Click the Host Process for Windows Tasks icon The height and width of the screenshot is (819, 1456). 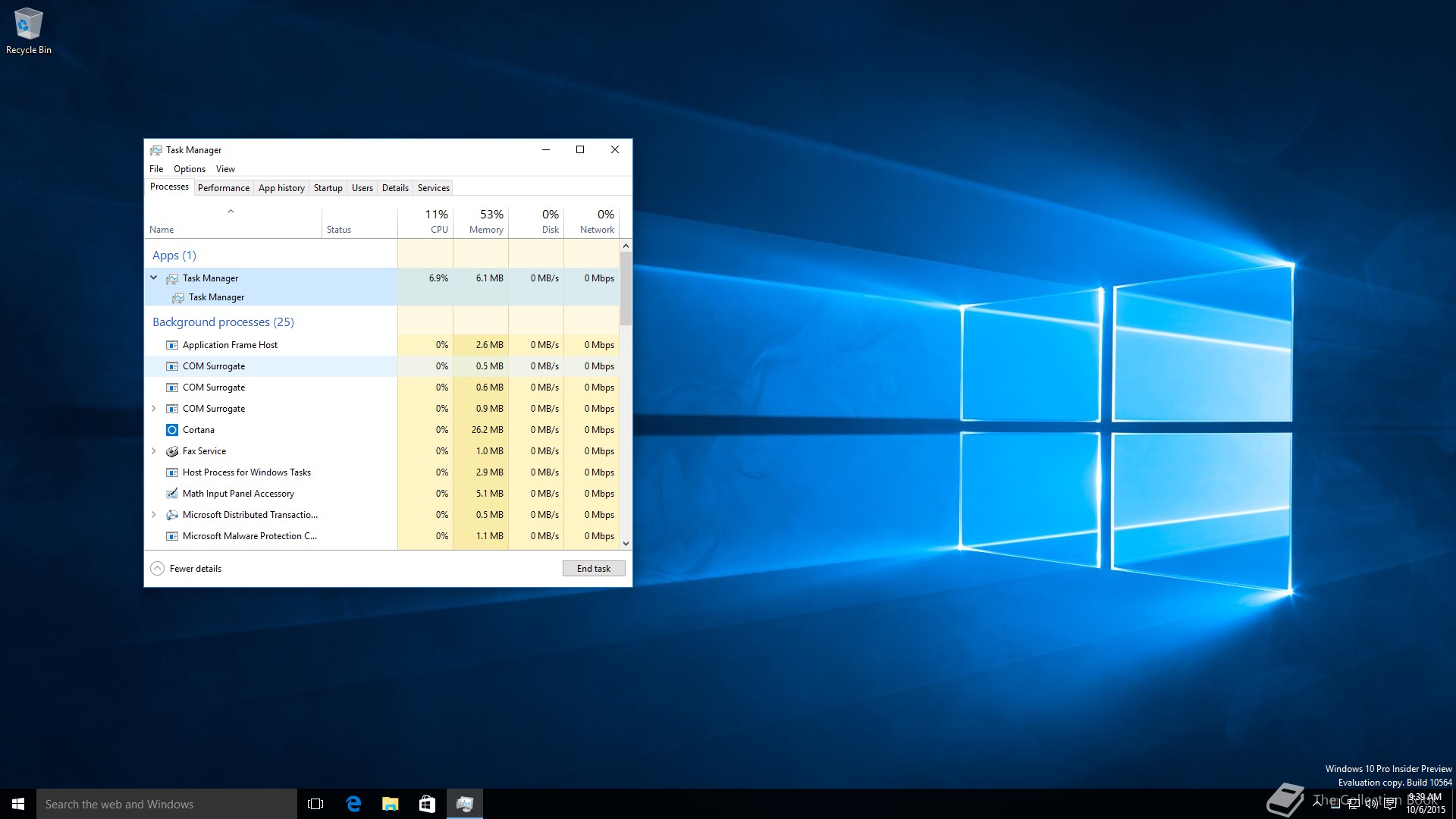click(172, 472)
